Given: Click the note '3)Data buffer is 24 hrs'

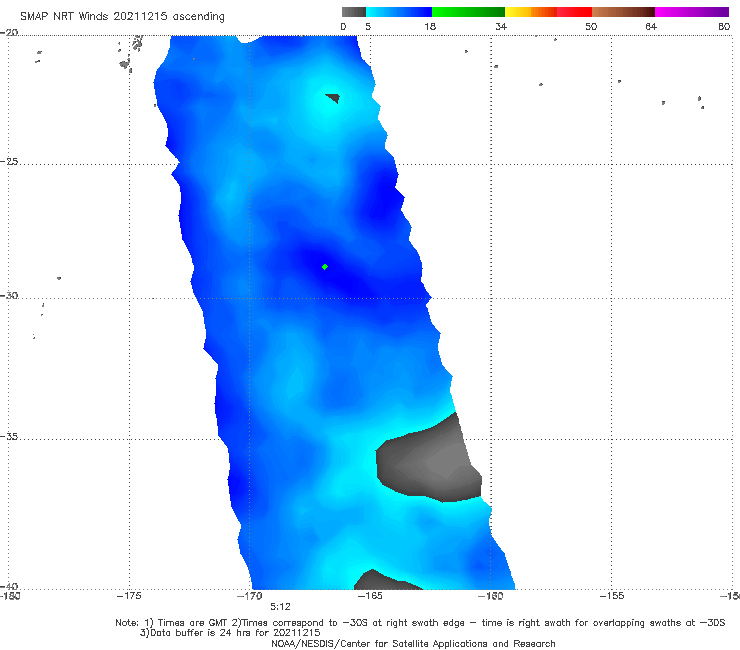Looking at the screenshot, I should (230, 633).
